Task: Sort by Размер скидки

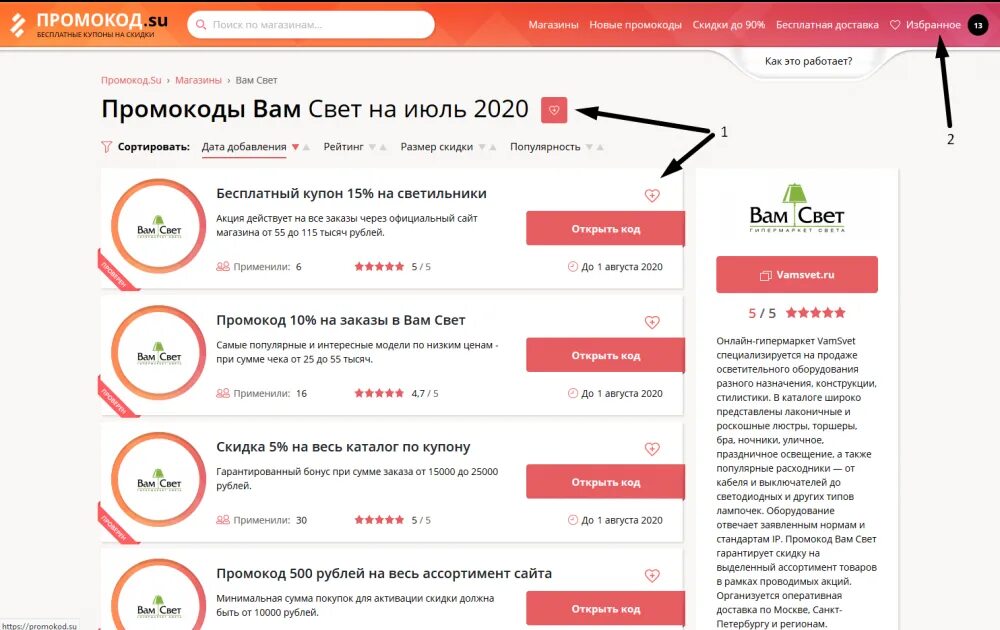Action: (436, 147)
